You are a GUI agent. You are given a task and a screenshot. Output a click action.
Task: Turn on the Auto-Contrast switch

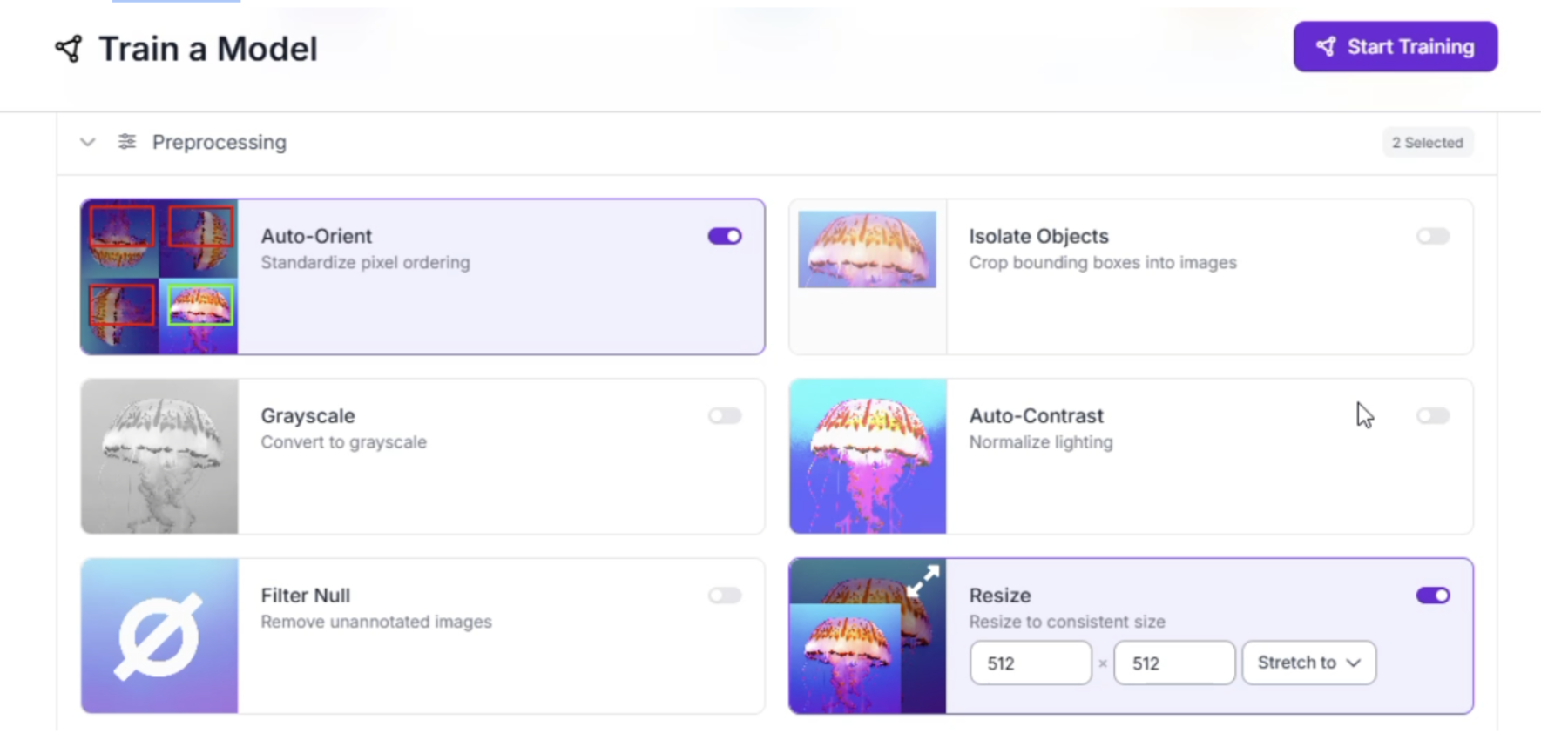point(1433,416)
